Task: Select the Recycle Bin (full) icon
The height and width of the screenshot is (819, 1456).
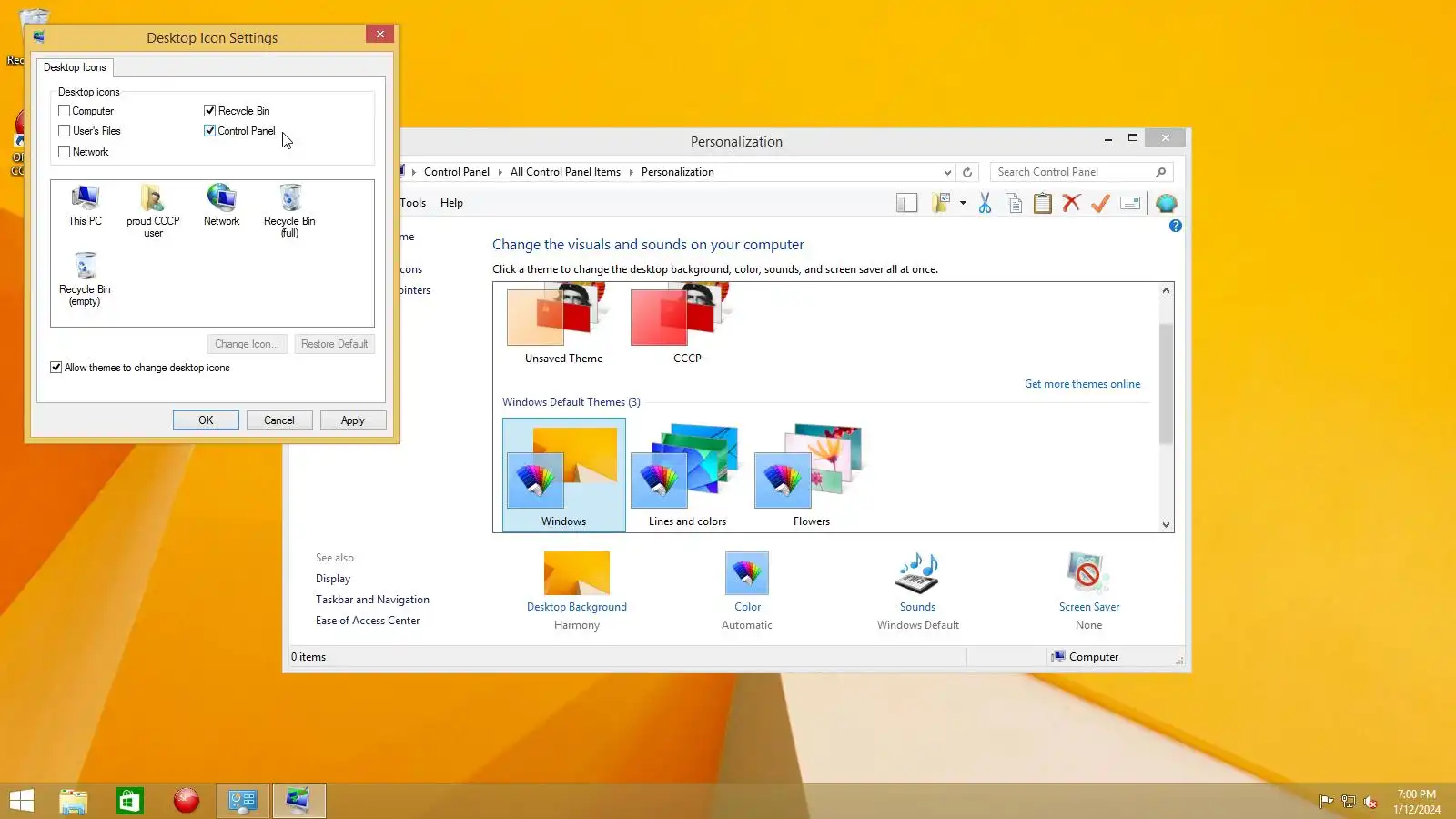Action: click(x=289, y=210)
